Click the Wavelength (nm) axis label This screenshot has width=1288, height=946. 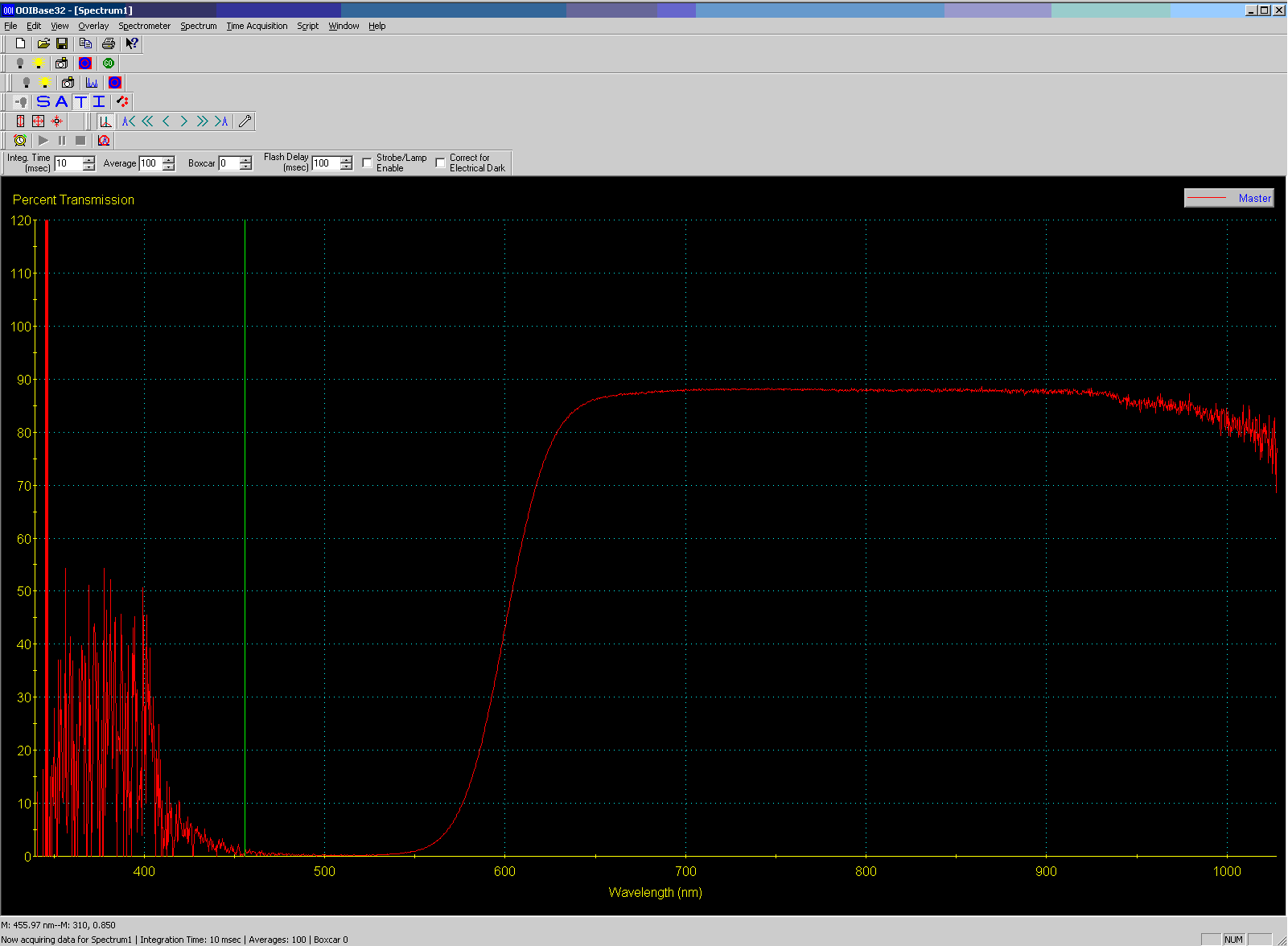[655, 892]
